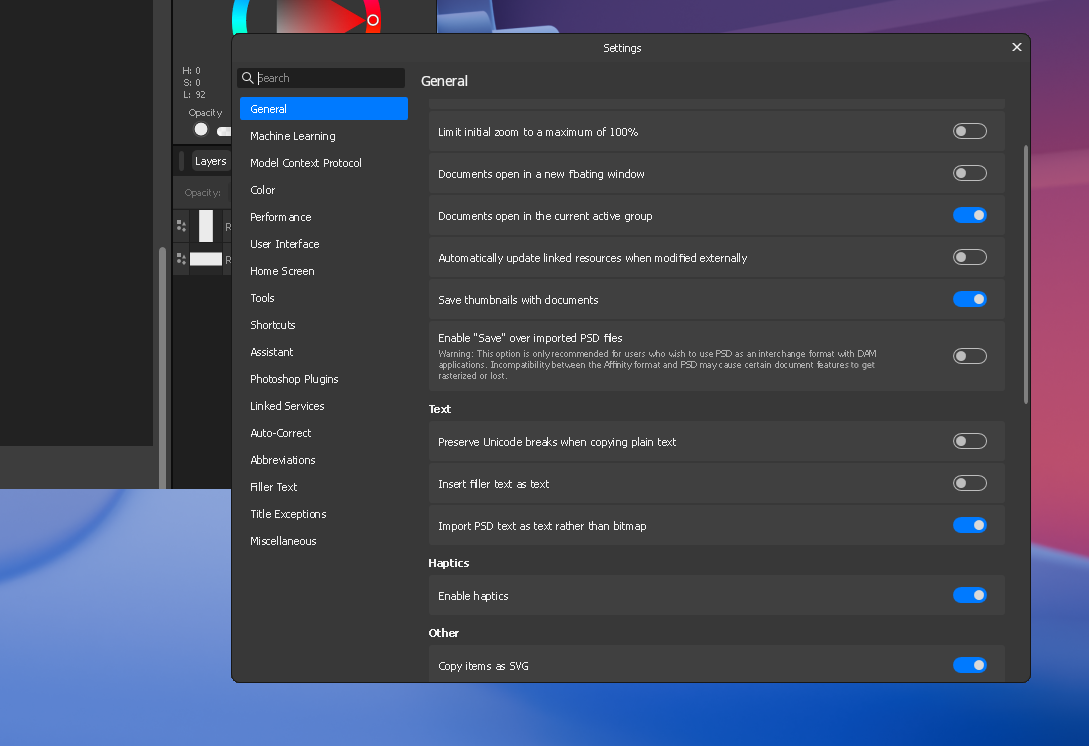
Task: Open Abbreviations settings
Action: point(324,461)
